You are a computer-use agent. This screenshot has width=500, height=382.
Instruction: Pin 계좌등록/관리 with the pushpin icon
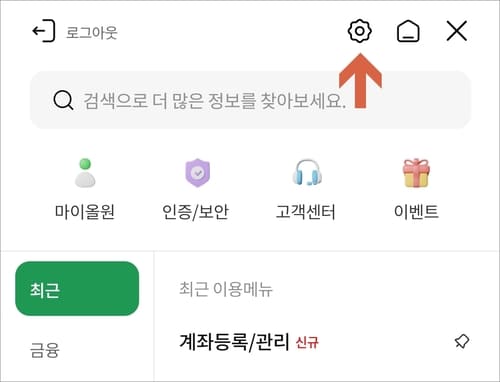click(462, 342)
